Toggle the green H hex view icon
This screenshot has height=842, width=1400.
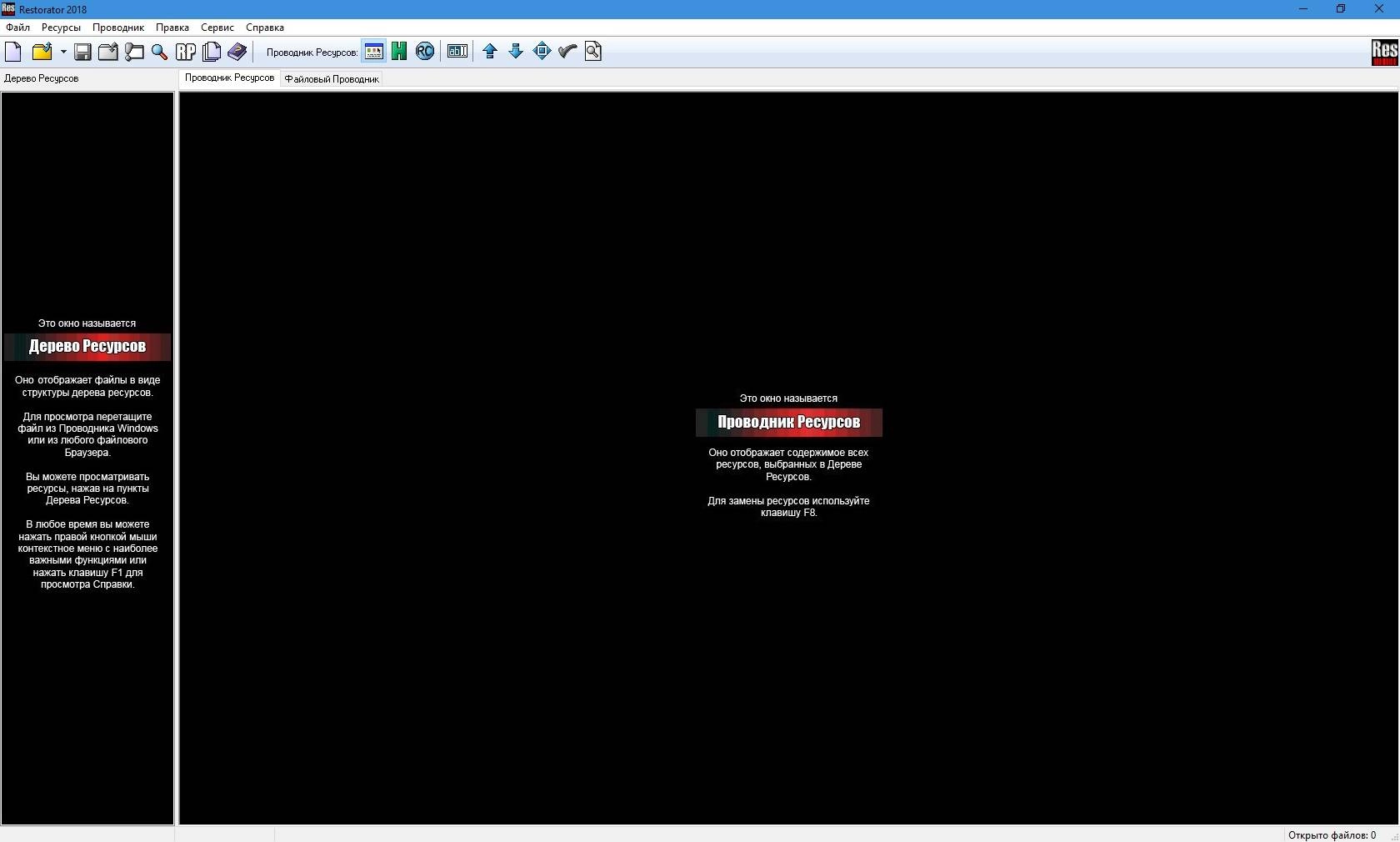(x=399, y=52)
